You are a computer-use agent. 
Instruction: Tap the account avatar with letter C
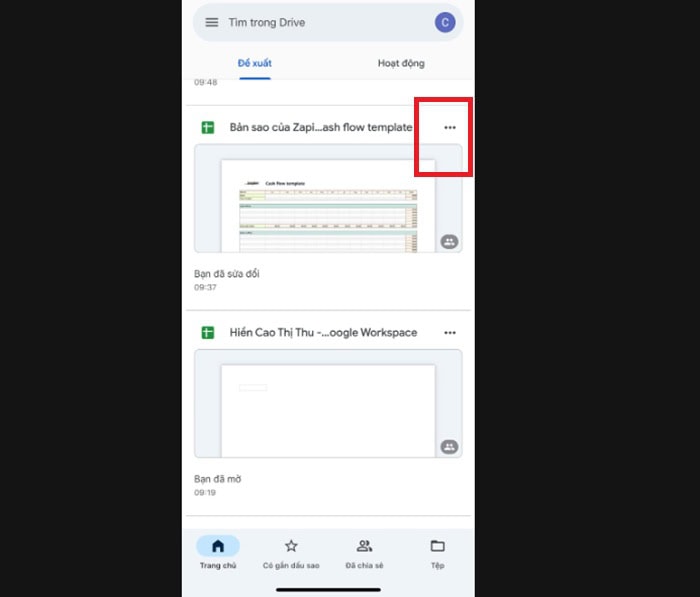click(445, 22)
